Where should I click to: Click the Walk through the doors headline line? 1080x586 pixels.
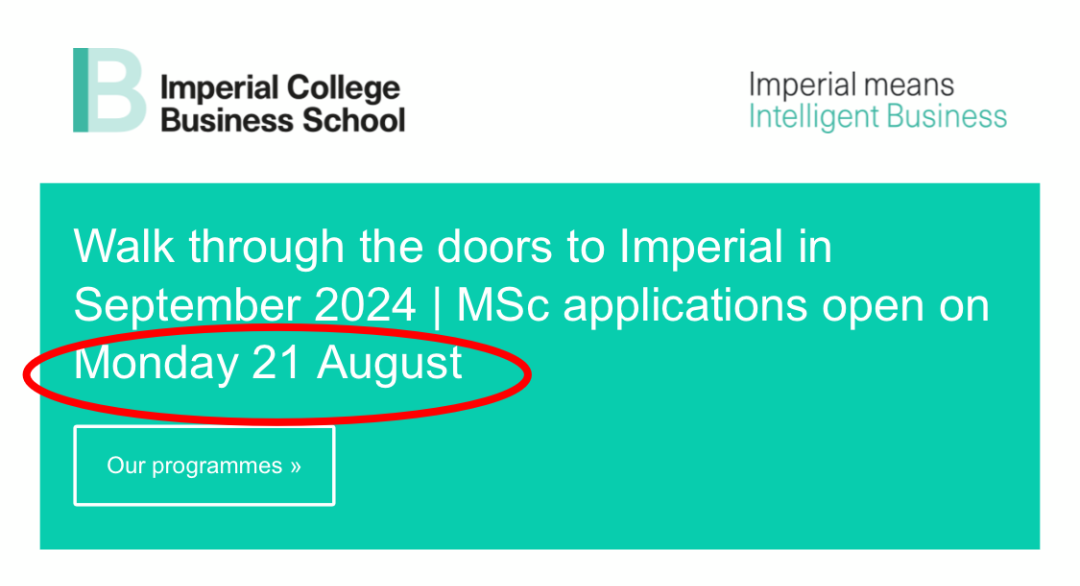[453, 247]
